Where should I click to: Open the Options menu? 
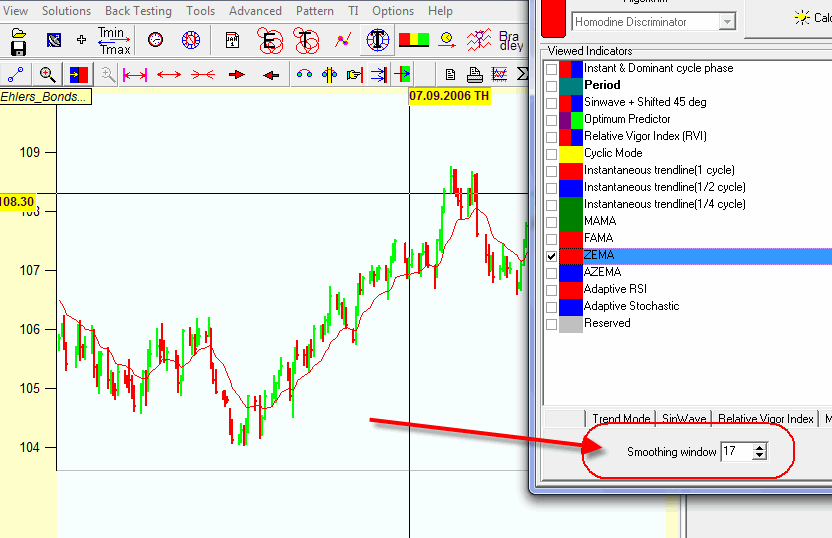tap(393, 11)
